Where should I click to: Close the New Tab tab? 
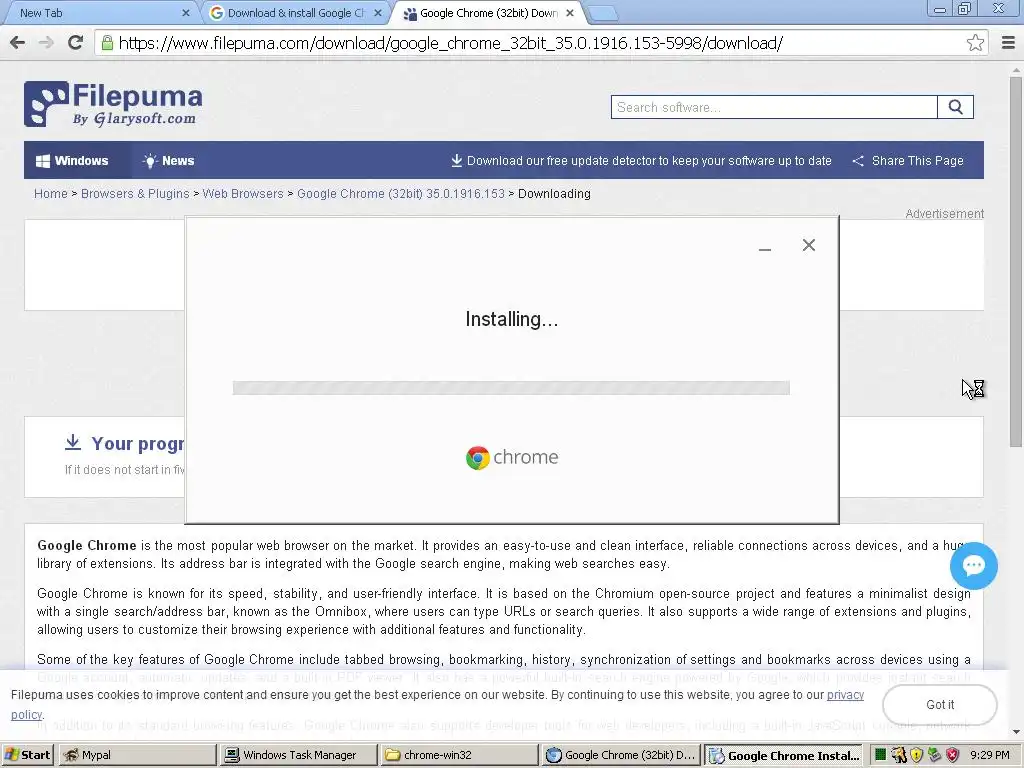[x=185, y=13]
